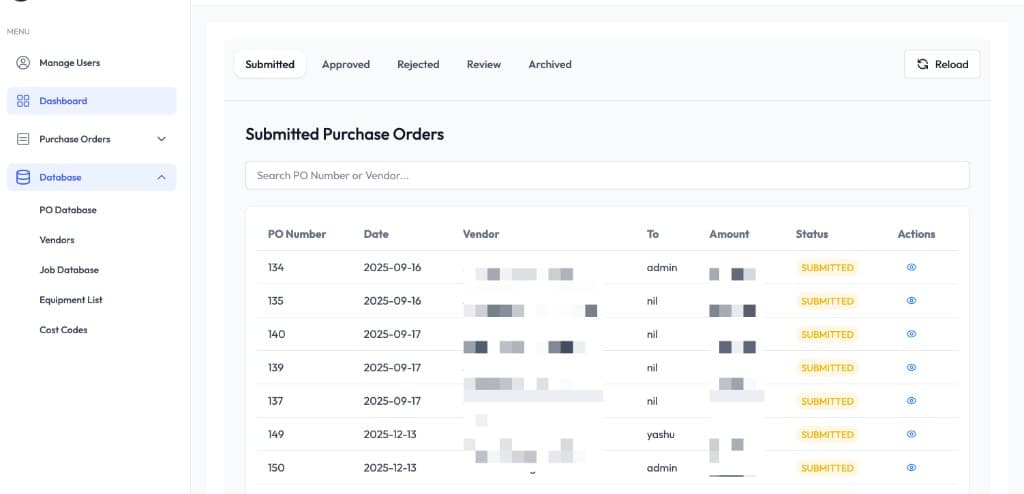Image resolution: width=1024 pixels, height=494 pixels.
Task: Select the Archived tab
Action: pyautogui.click(x=550, y=64)
